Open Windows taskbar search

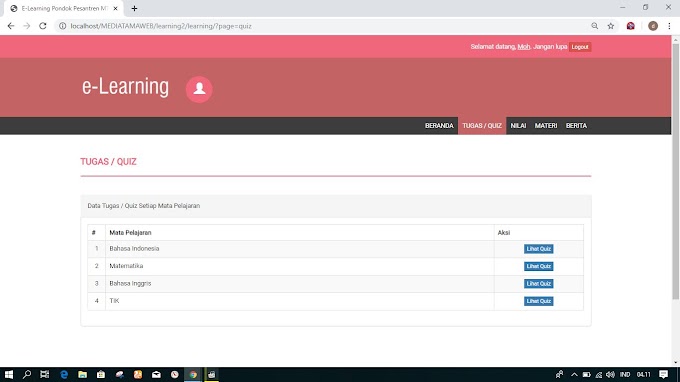coord(27,375)
